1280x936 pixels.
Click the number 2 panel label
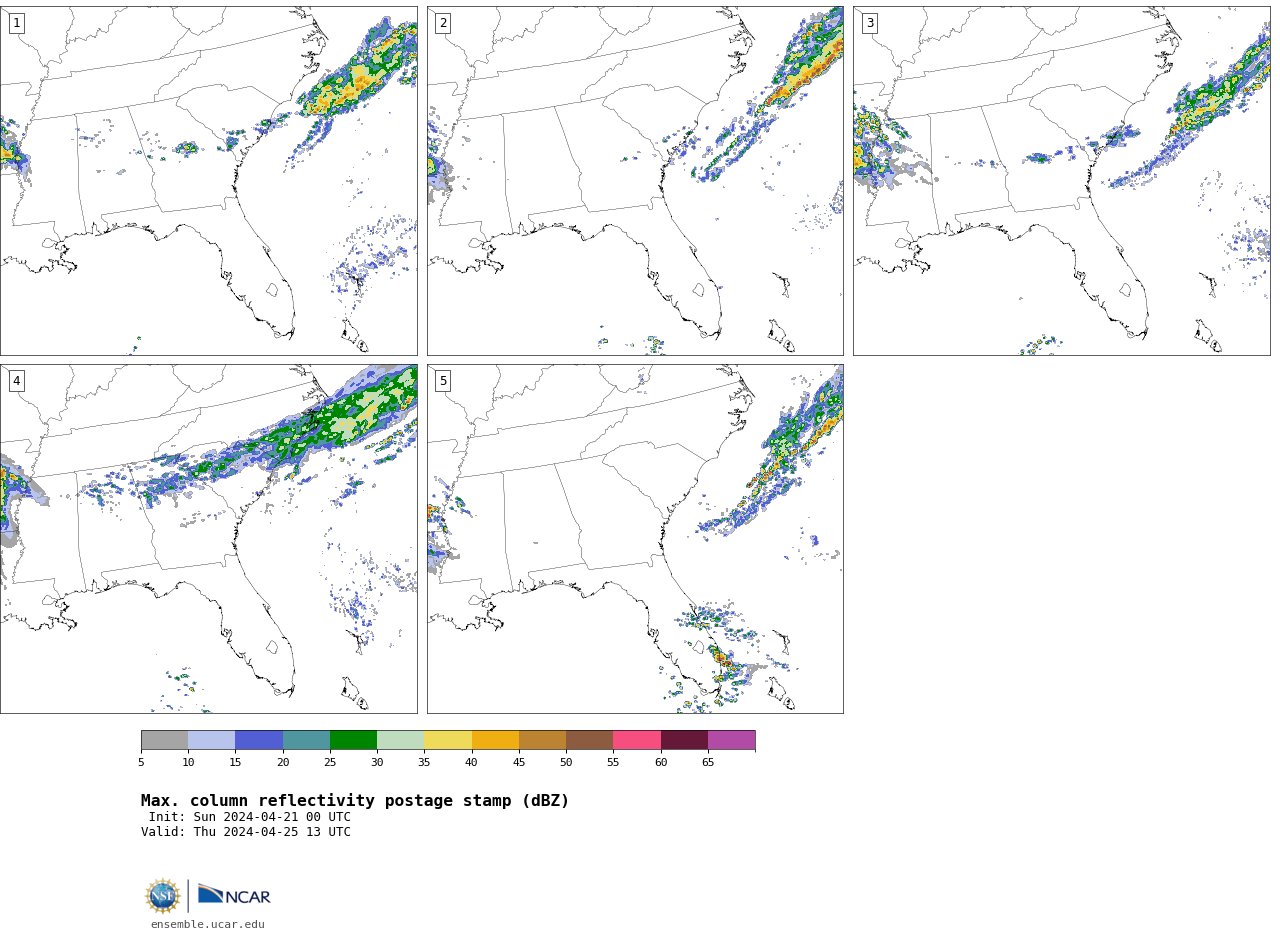click(x=443, y=23)
